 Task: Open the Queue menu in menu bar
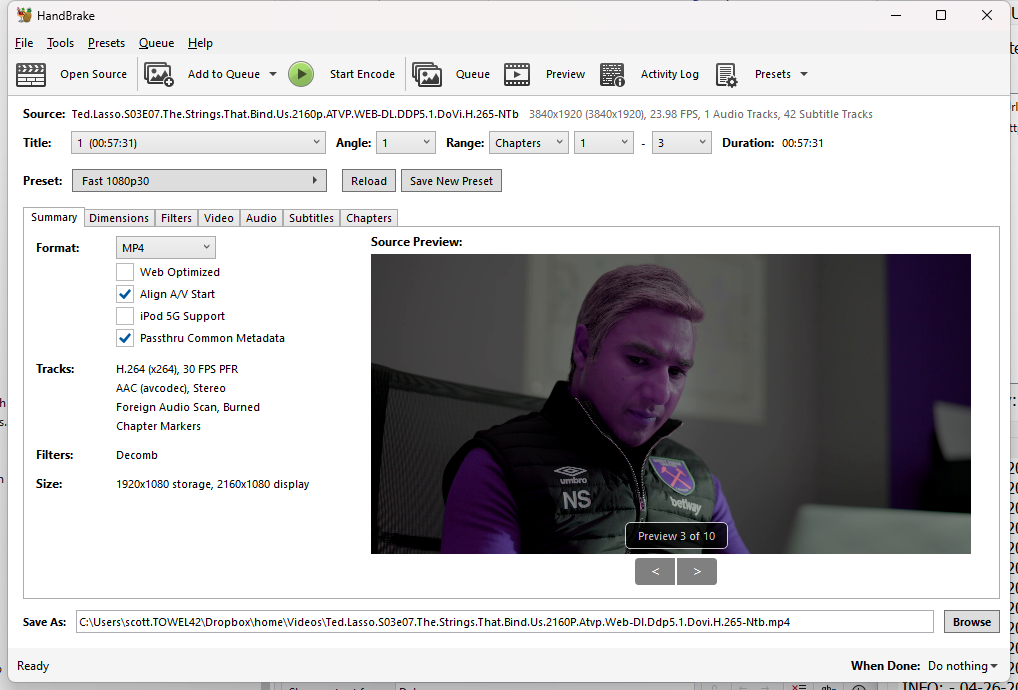[x=156, y=43]
